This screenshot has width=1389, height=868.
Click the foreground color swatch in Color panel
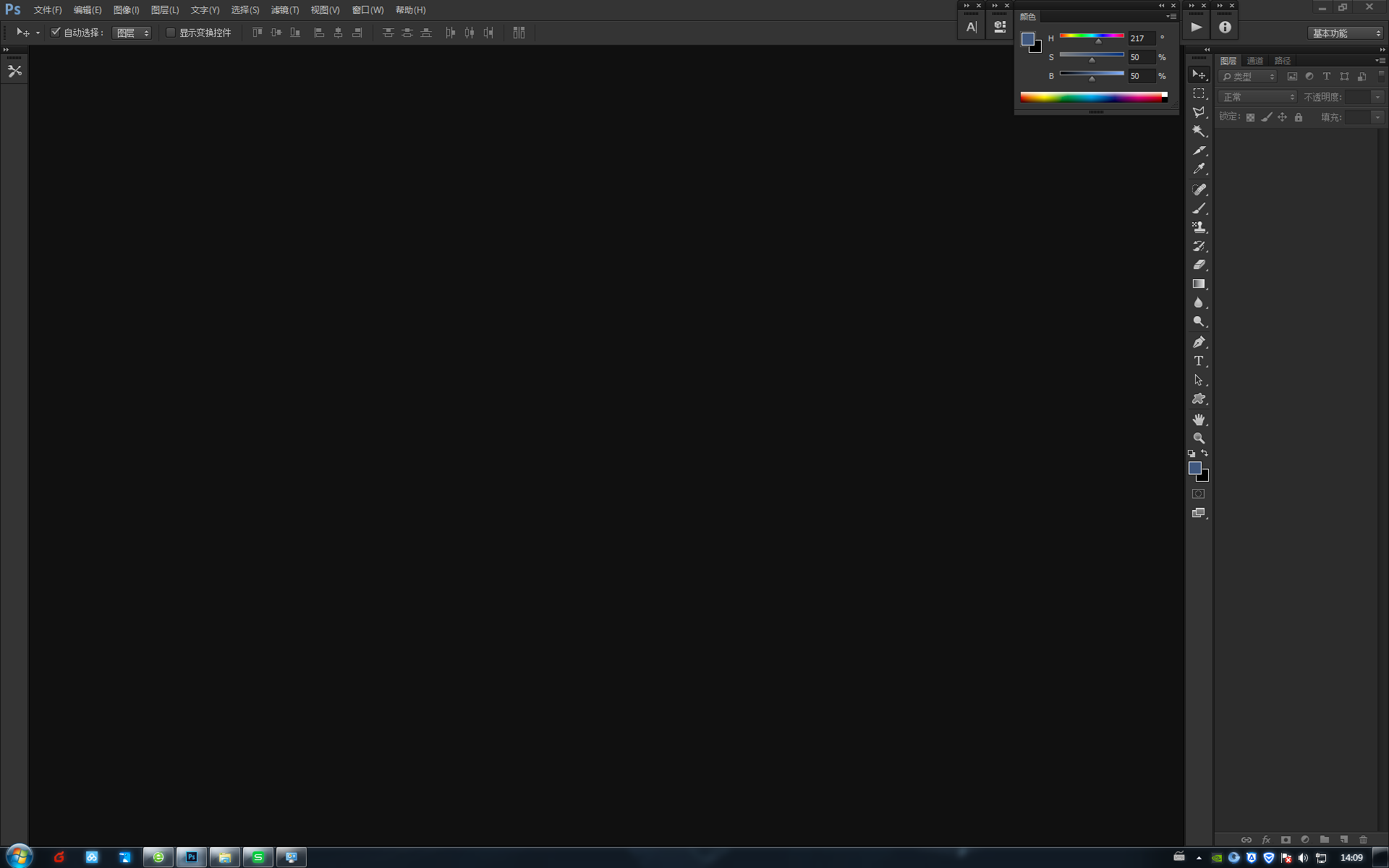click(1027, 39)
